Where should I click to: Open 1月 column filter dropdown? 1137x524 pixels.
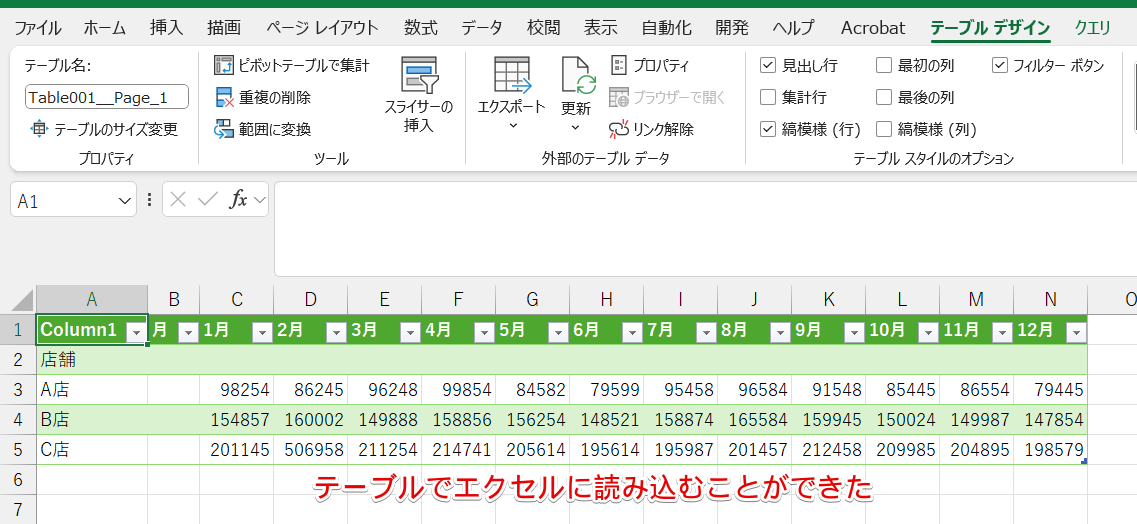pyautogui.click(x=262, y=332)
